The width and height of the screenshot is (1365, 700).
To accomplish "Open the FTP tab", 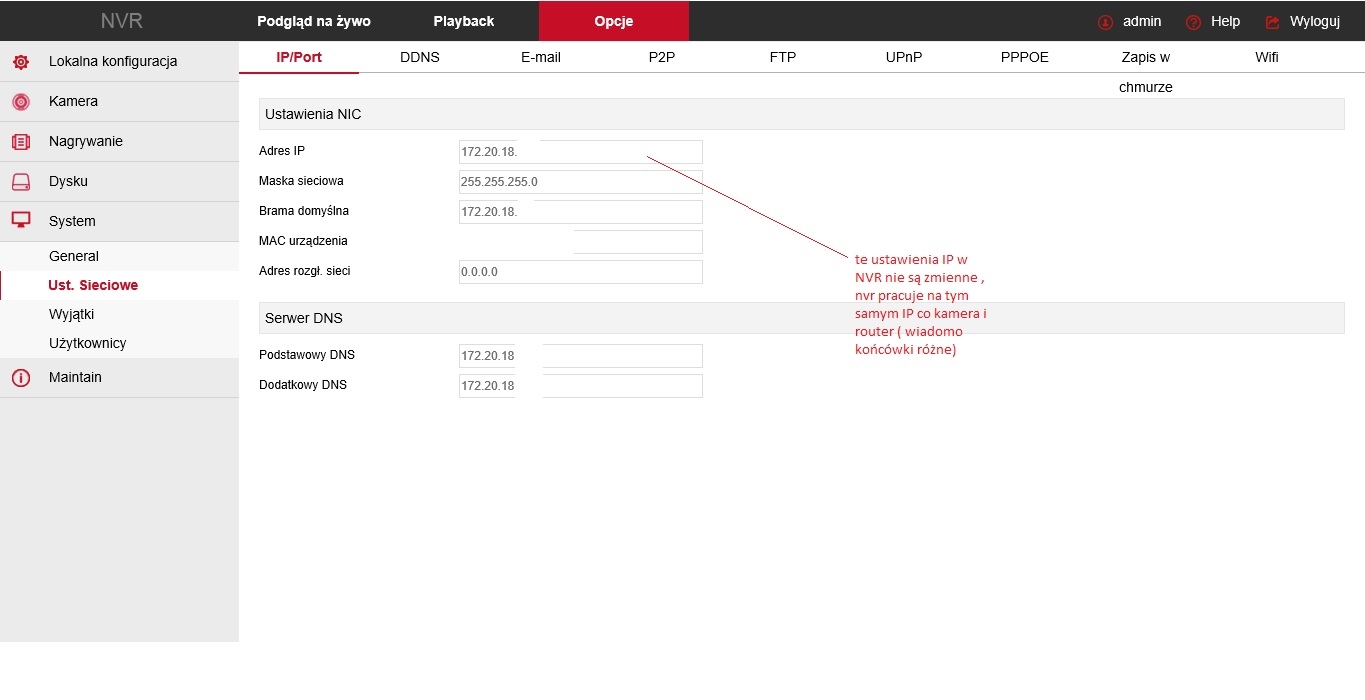I will [783, 57].
